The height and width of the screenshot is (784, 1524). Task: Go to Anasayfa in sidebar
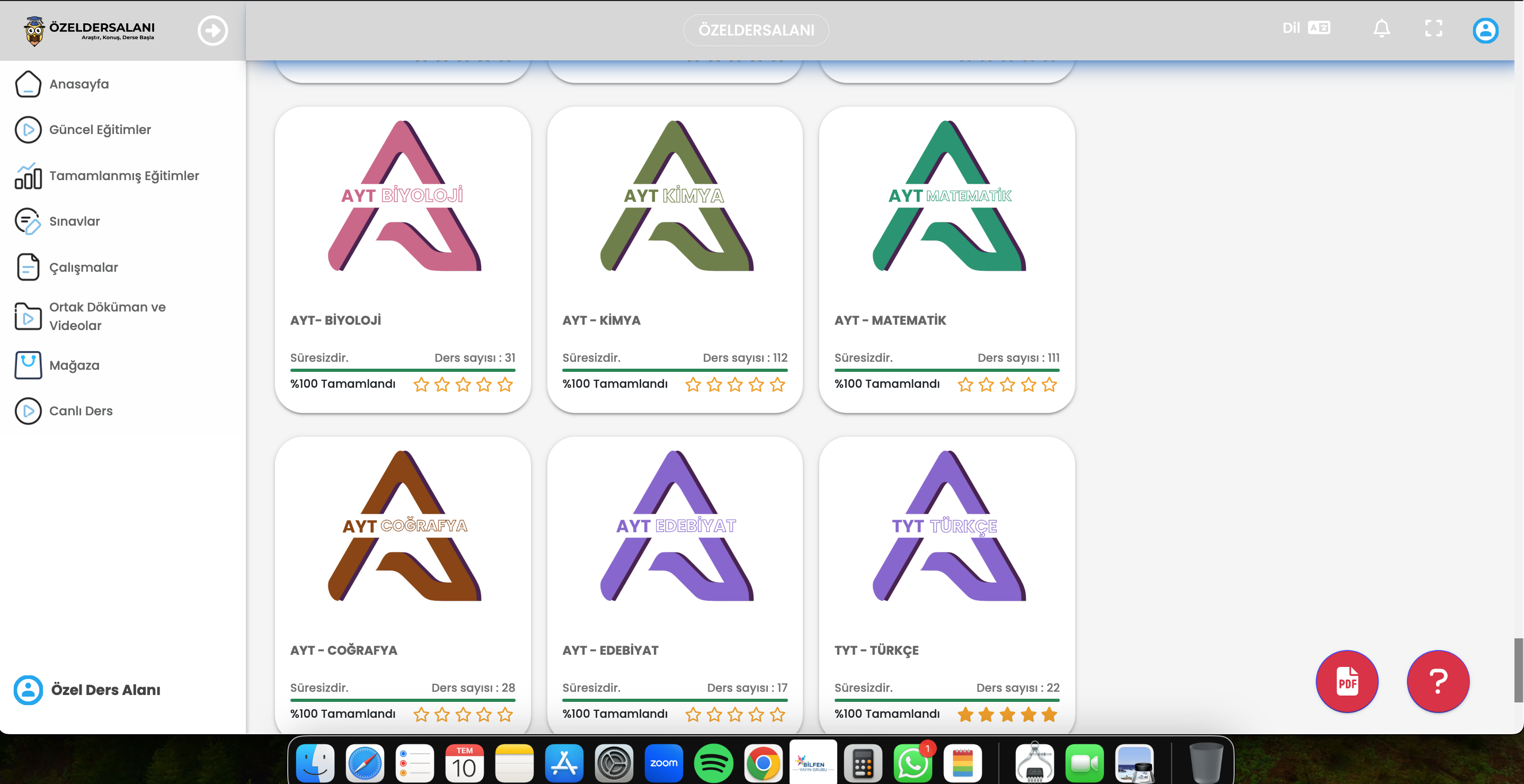tap(78, 84)
